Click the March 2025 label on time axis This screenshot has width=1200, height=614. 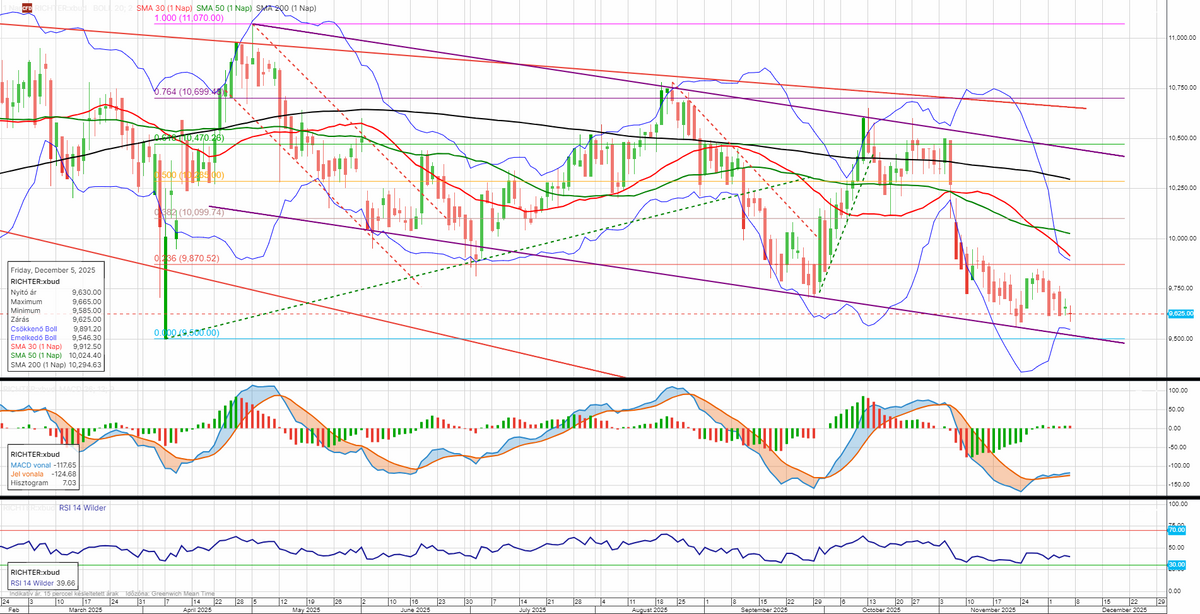[x=86, y=608]
